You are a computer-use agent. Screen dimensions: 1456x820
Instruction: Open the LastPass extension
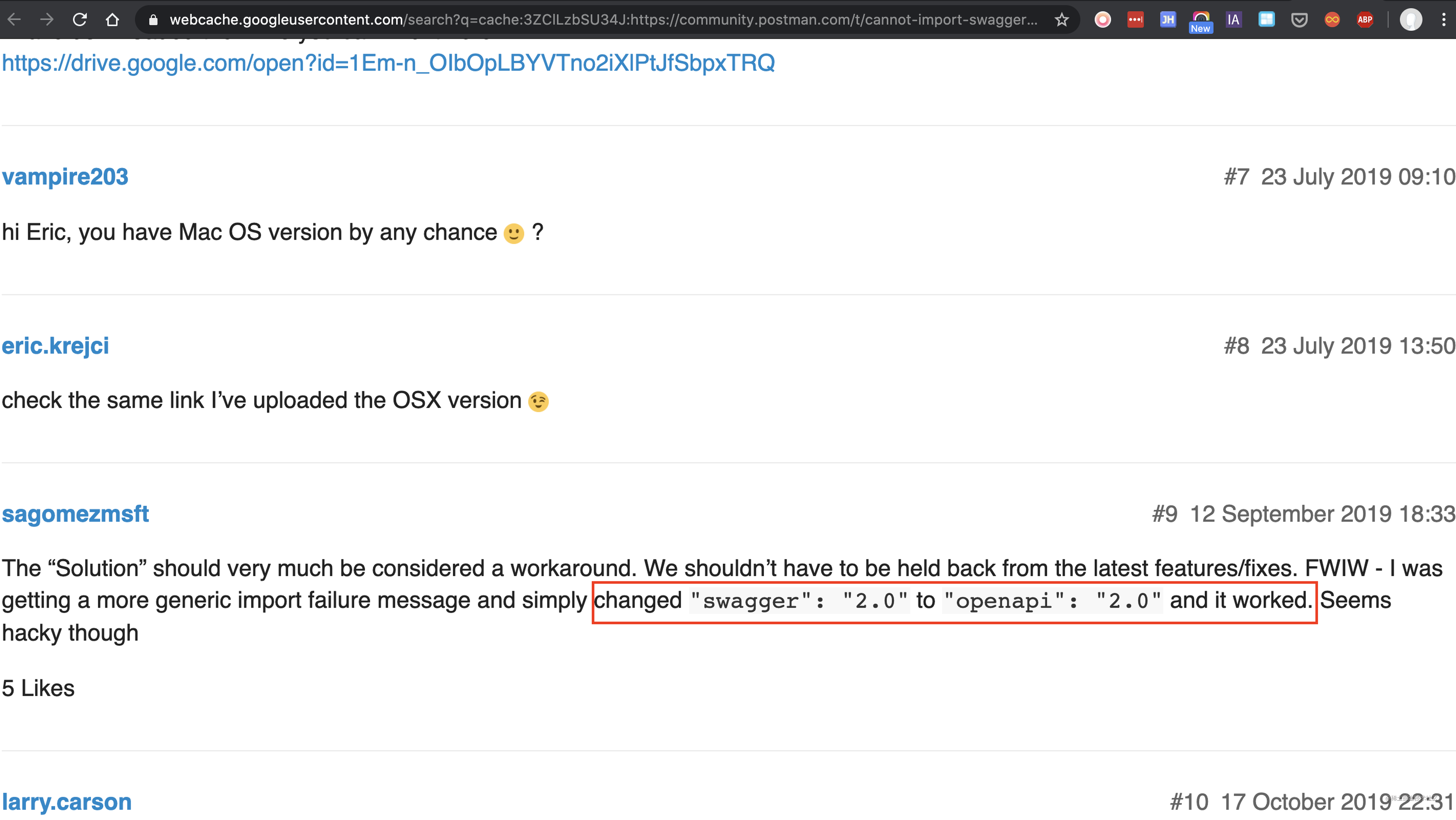pyautogui.click(x=1136, y=19)
